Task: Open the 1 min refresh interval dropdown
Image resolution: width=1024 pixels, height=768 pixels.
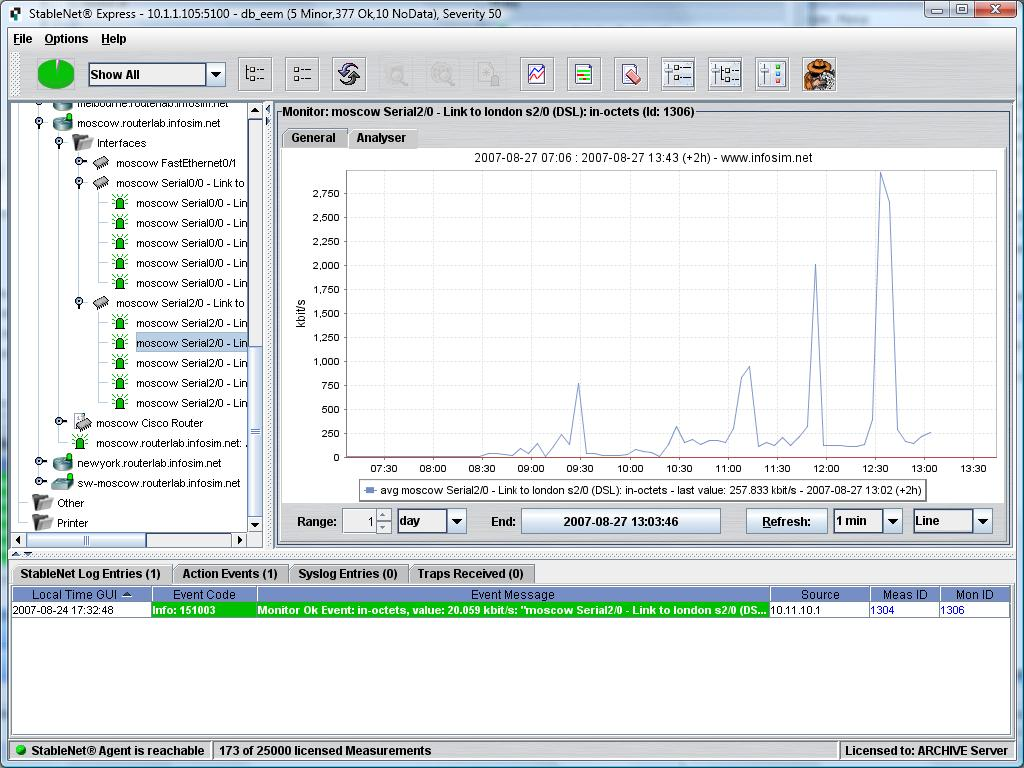Action: [x=892, y=521]
